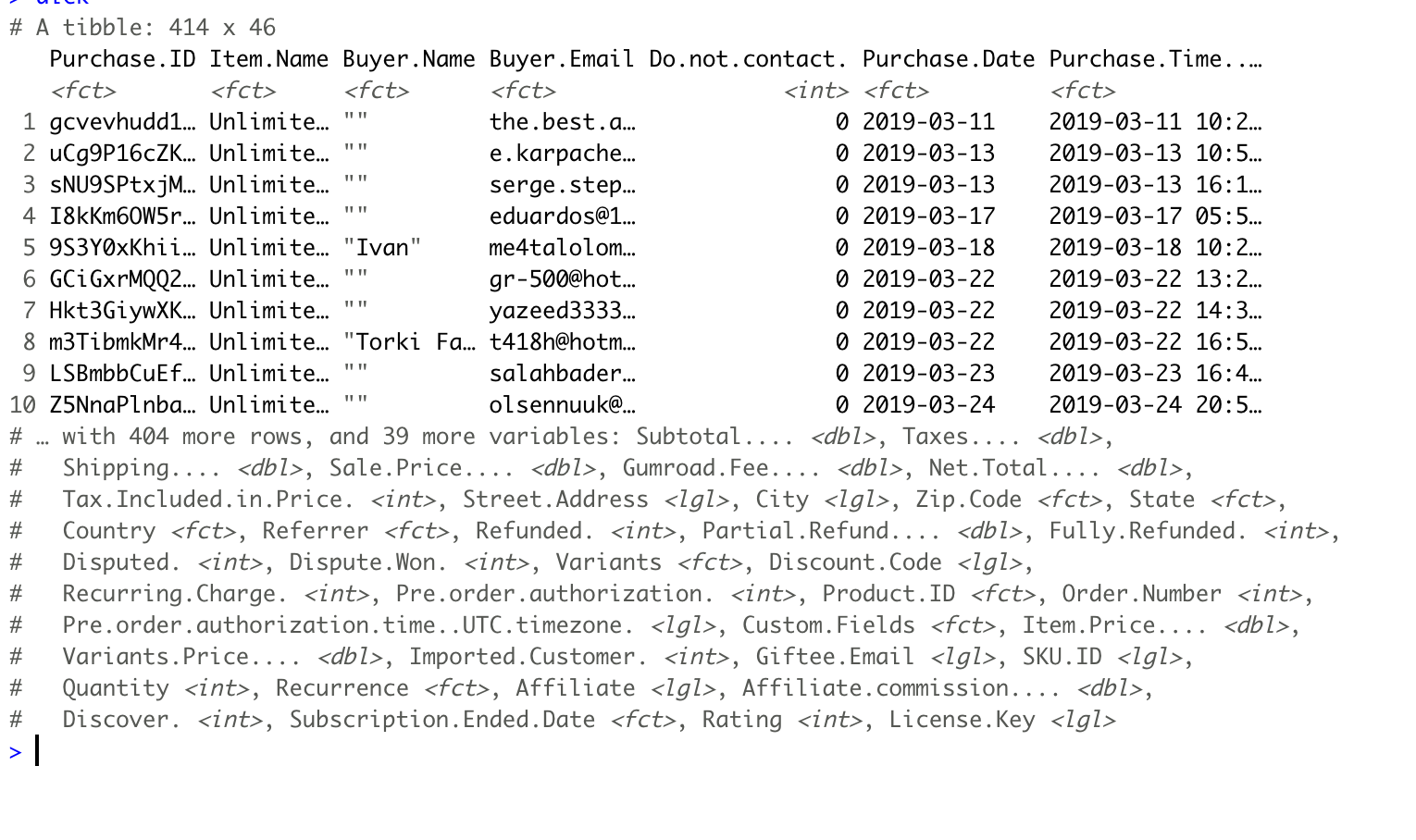Click the purchase ID gcvevhudd1… in row 1
This screenshot has height=840, width=1416.
point(122,122)
